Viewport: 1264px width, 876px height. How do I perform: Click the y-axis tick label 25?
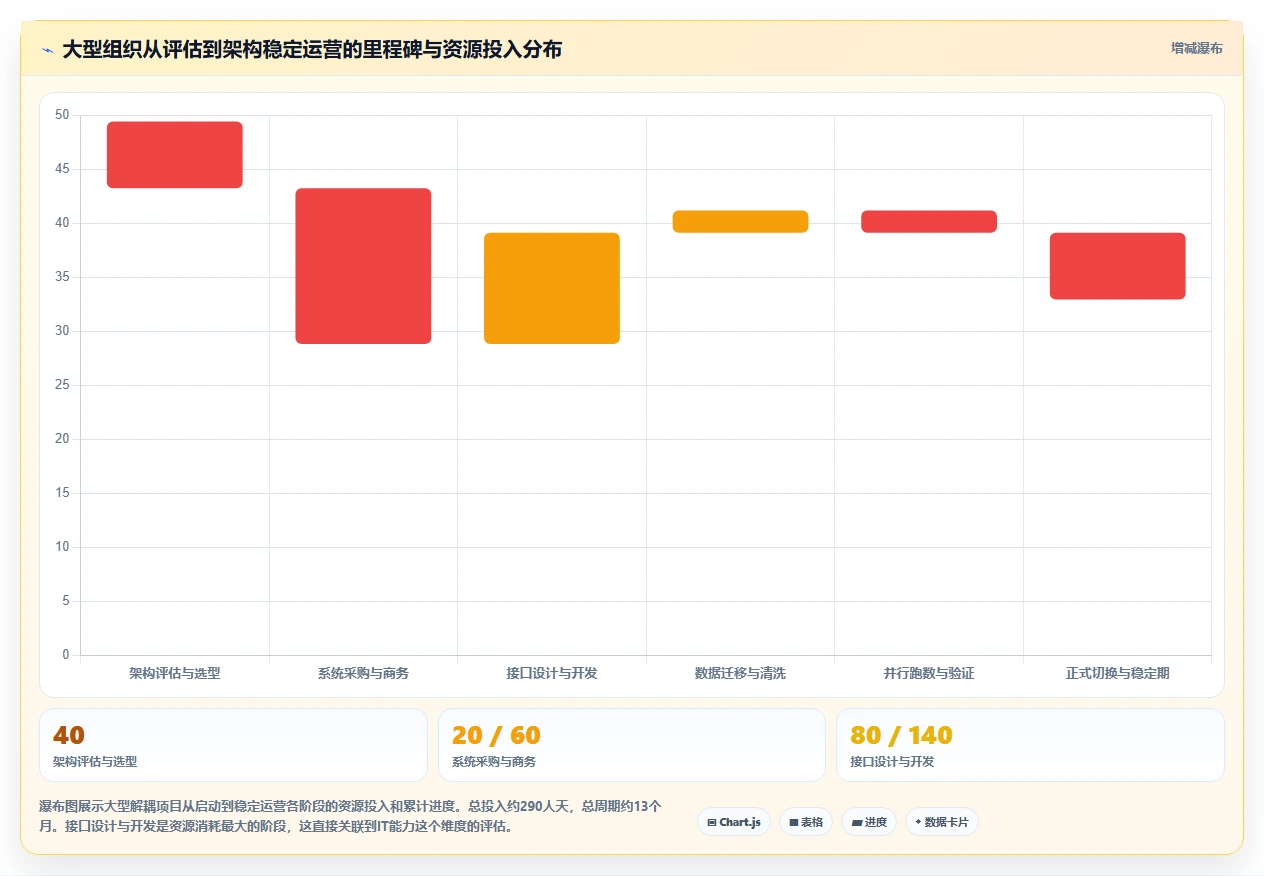[x=62, y=385]
